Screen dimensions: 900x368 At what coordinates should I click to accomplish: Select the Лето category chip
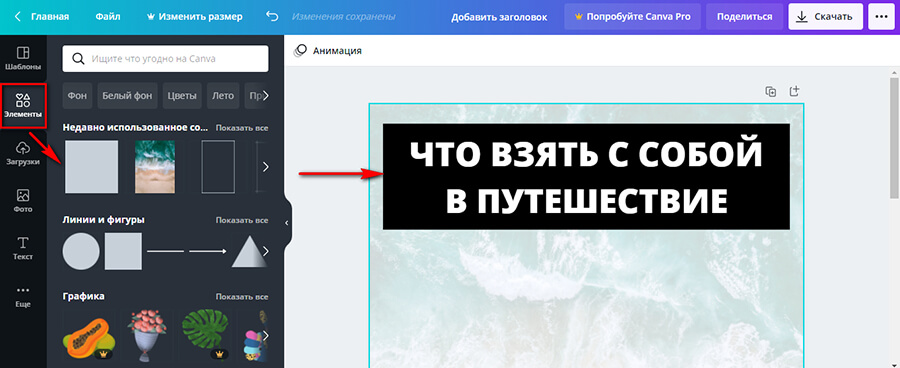223,95
